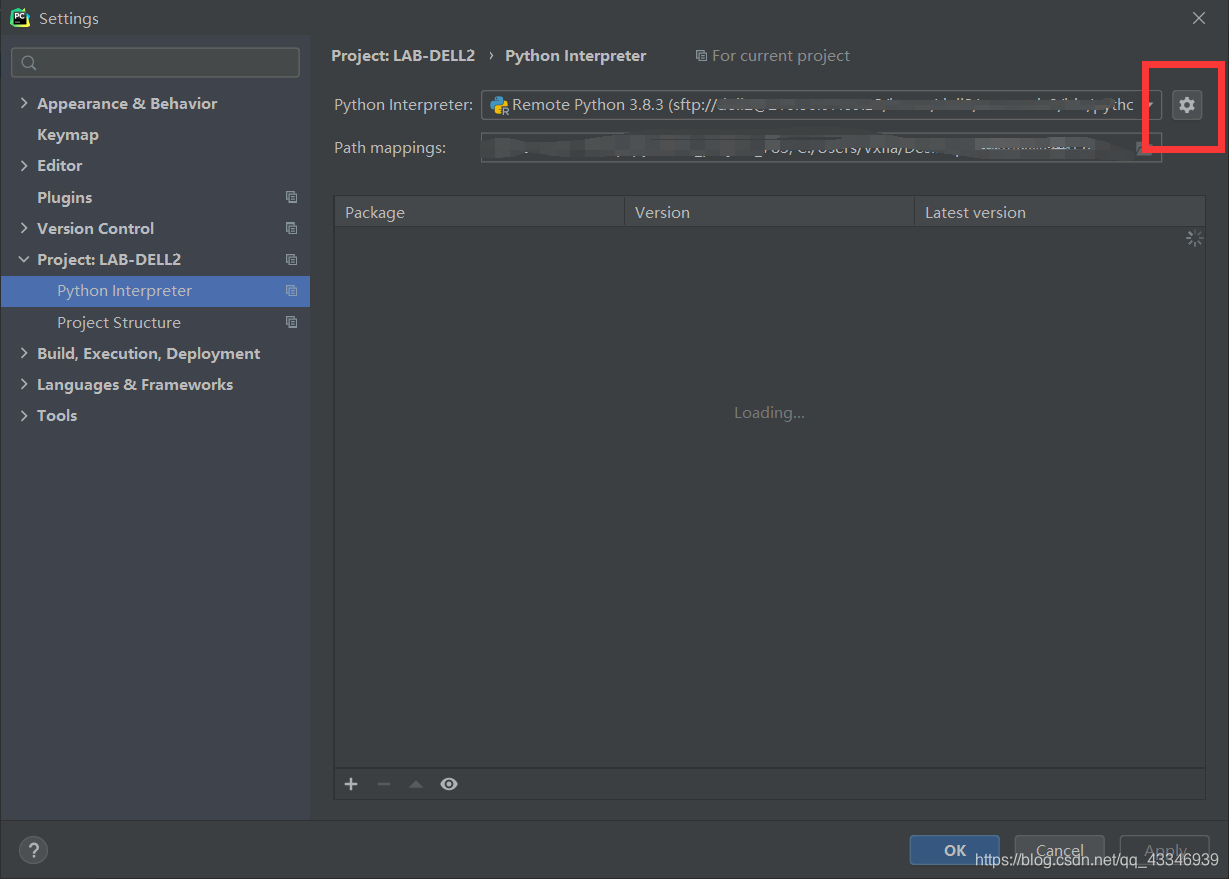The height and width of the screenshot is (879, 1229).
Task: Click the browse icon in Path mappings
Action: (1144, 148)
